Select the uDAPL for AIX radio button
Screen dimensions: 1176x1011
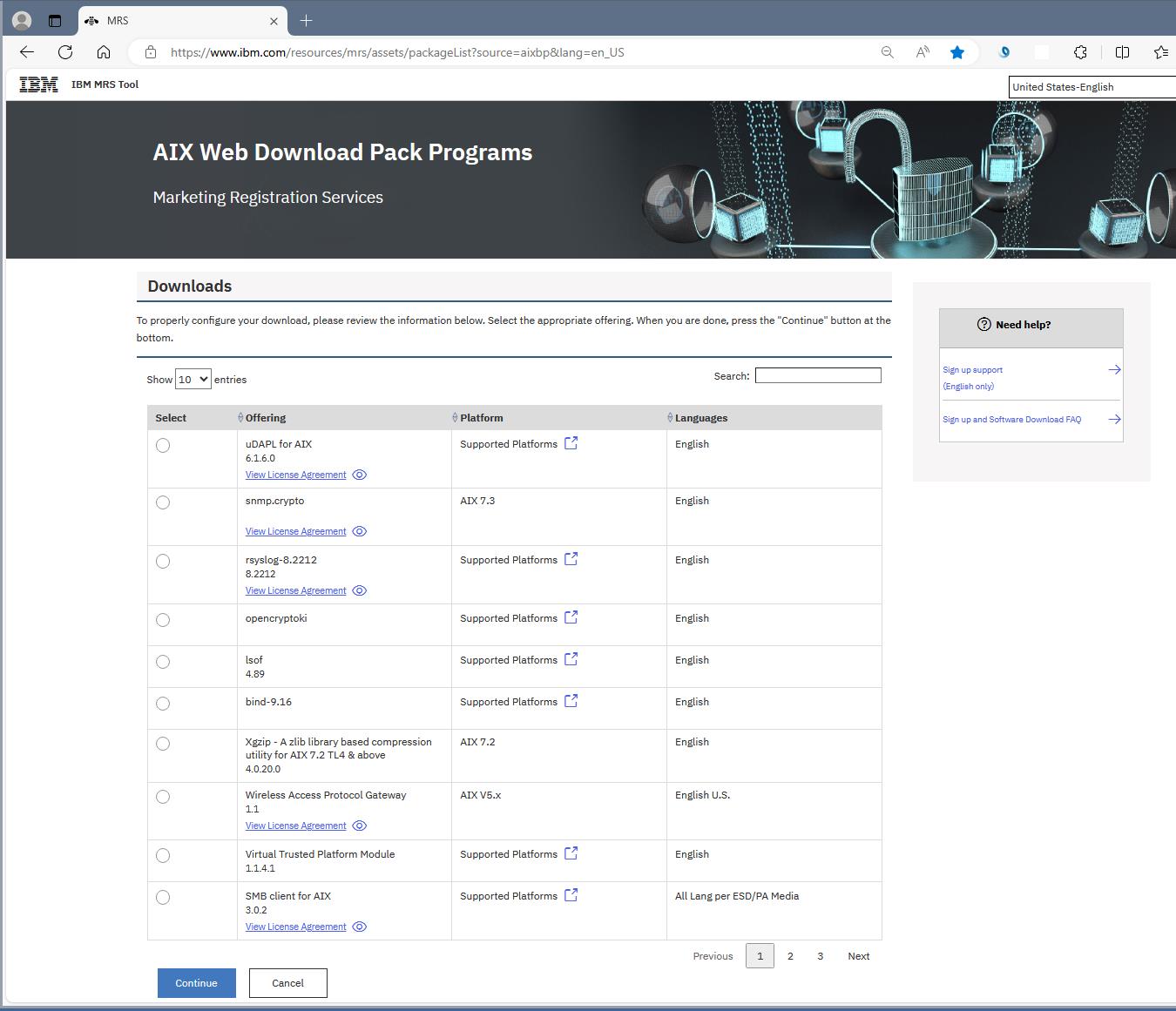coord(163,446)
